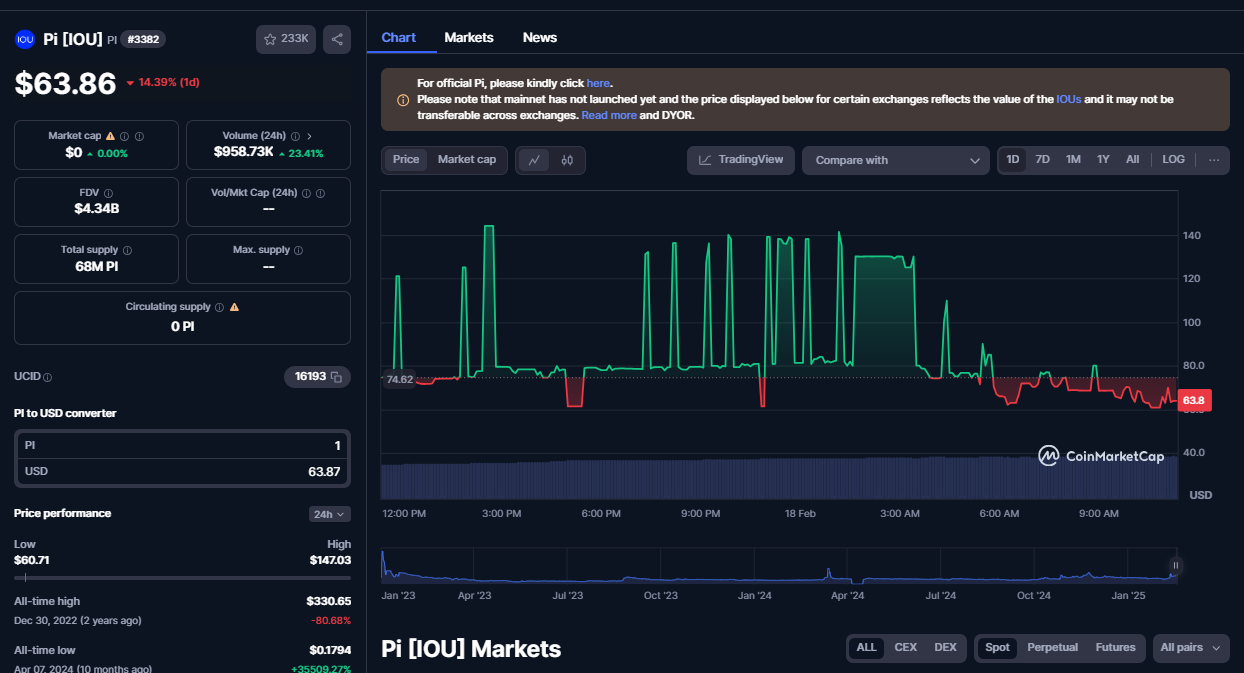
Task: Select the Price chart toggle
Action: (406, 160)
